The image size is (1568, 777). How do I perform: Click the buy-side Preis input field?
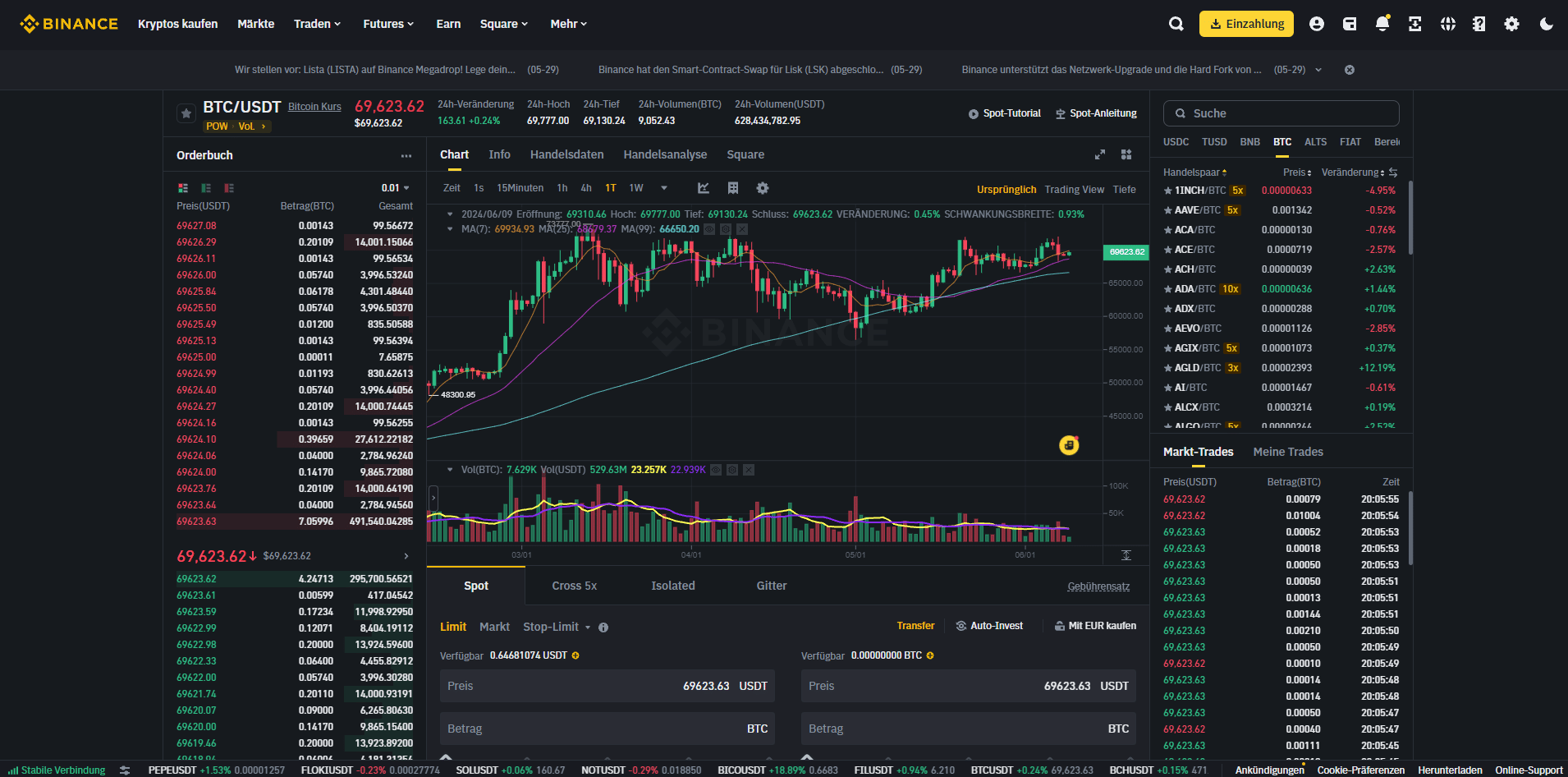pyautogui.click(x=607, y=686)
